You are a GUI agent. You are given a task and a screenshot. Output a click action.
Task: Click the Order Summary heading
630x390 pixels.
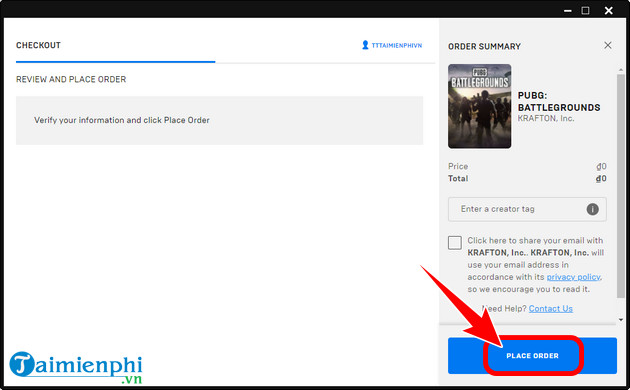point(484,47)
